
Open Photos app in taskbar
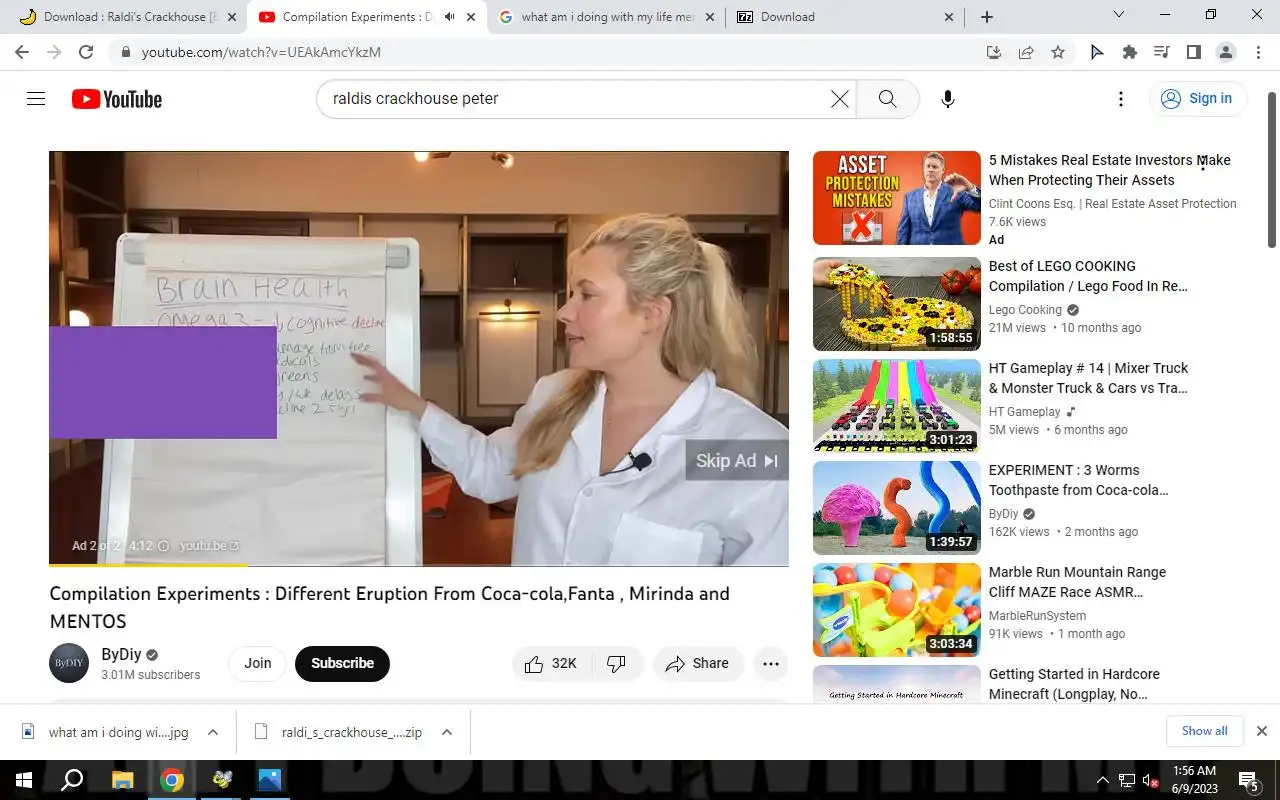click(270, 780)
